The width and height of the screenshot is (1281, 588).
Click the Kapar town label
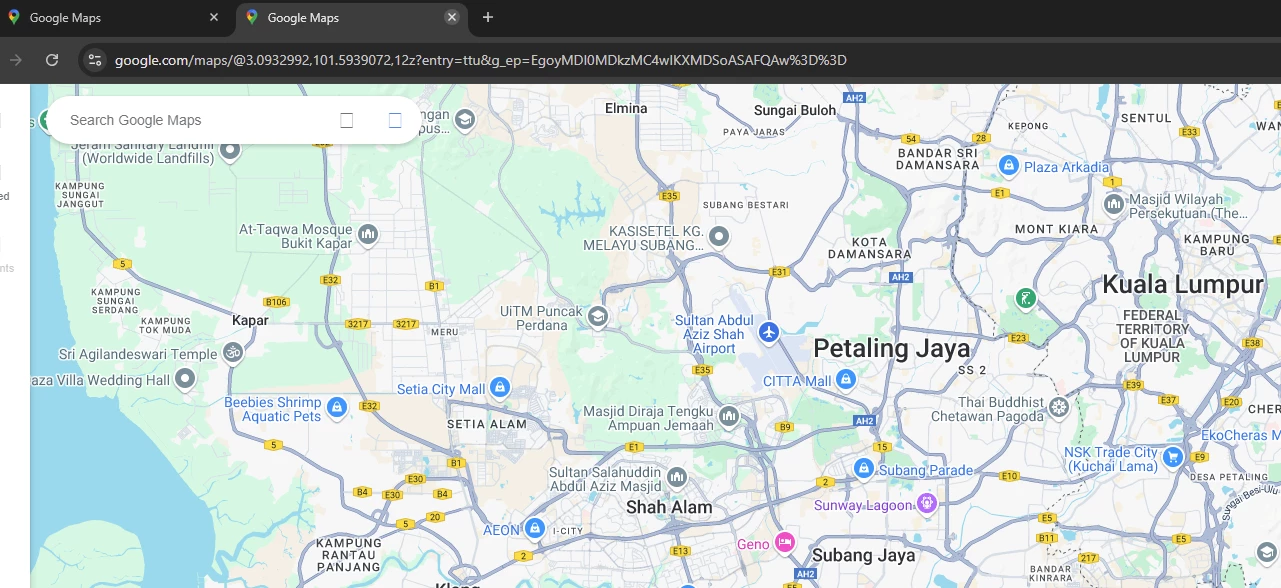250,321
